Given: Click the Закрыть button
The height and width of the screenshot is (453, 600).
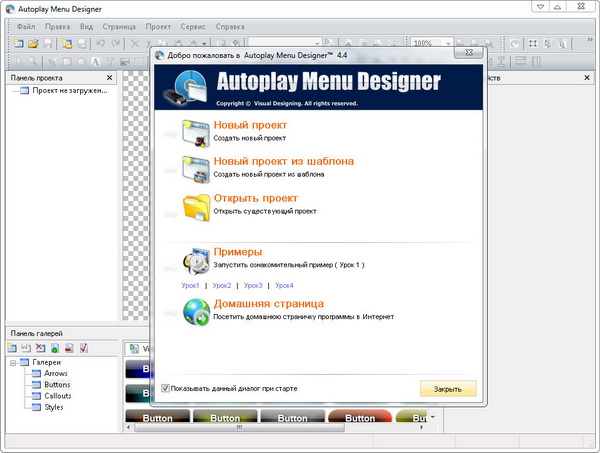Looking at the screenshot, I should pyautogui.click(x=448, y=389).
